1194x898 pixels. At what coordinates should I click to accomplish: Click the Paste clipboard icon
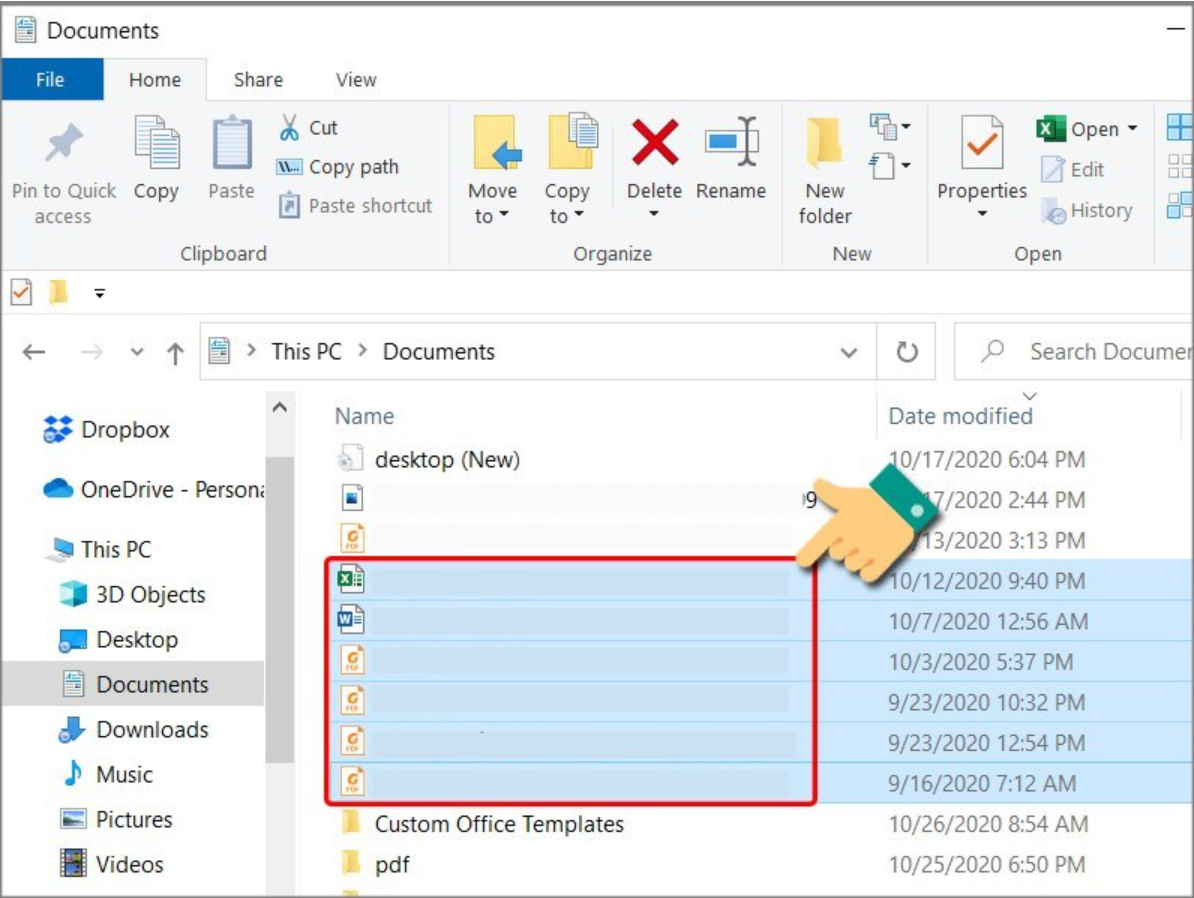click(x=231, y=142)
